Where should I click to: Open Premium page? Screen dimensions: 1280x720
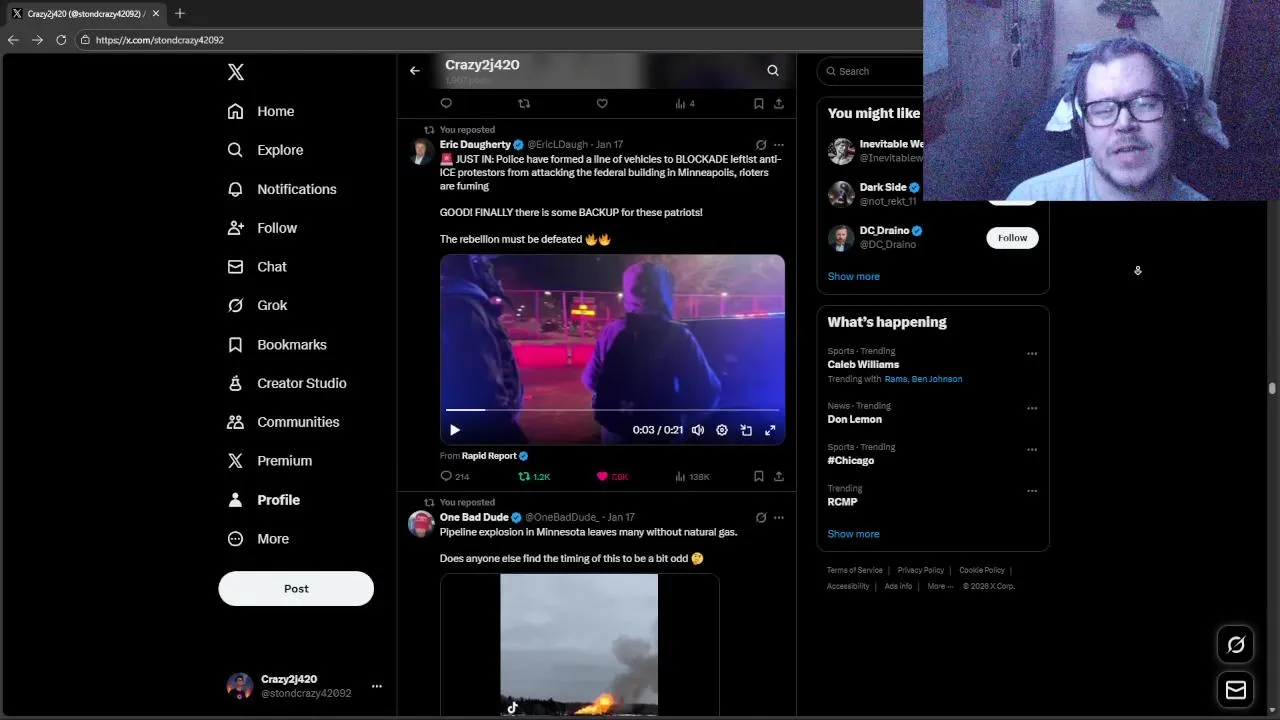pos(270,461)
